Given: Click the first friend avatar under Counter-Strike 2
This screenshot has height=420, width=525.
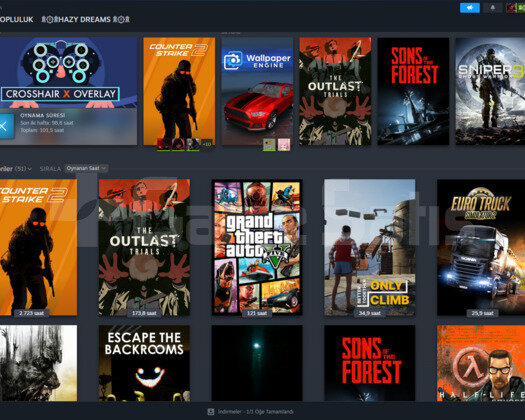Looking at the screenshot, I should (x=163, y=144).
